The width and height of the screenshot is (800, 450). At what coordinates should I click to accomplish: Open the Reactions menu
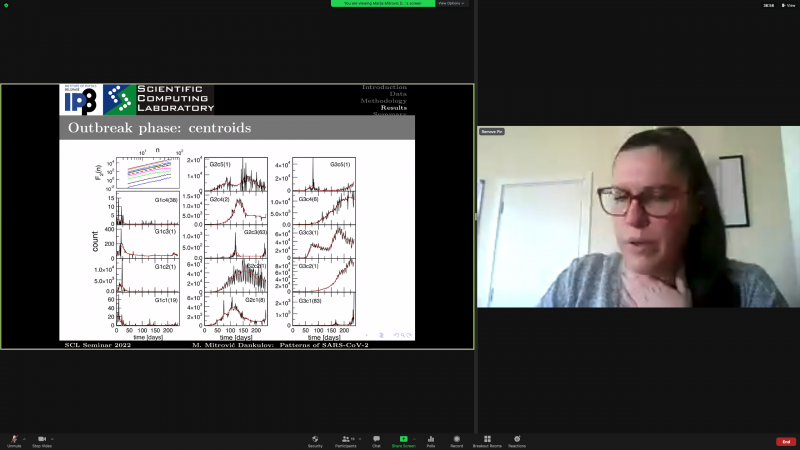pyautogui.click(x=517, y=441)
